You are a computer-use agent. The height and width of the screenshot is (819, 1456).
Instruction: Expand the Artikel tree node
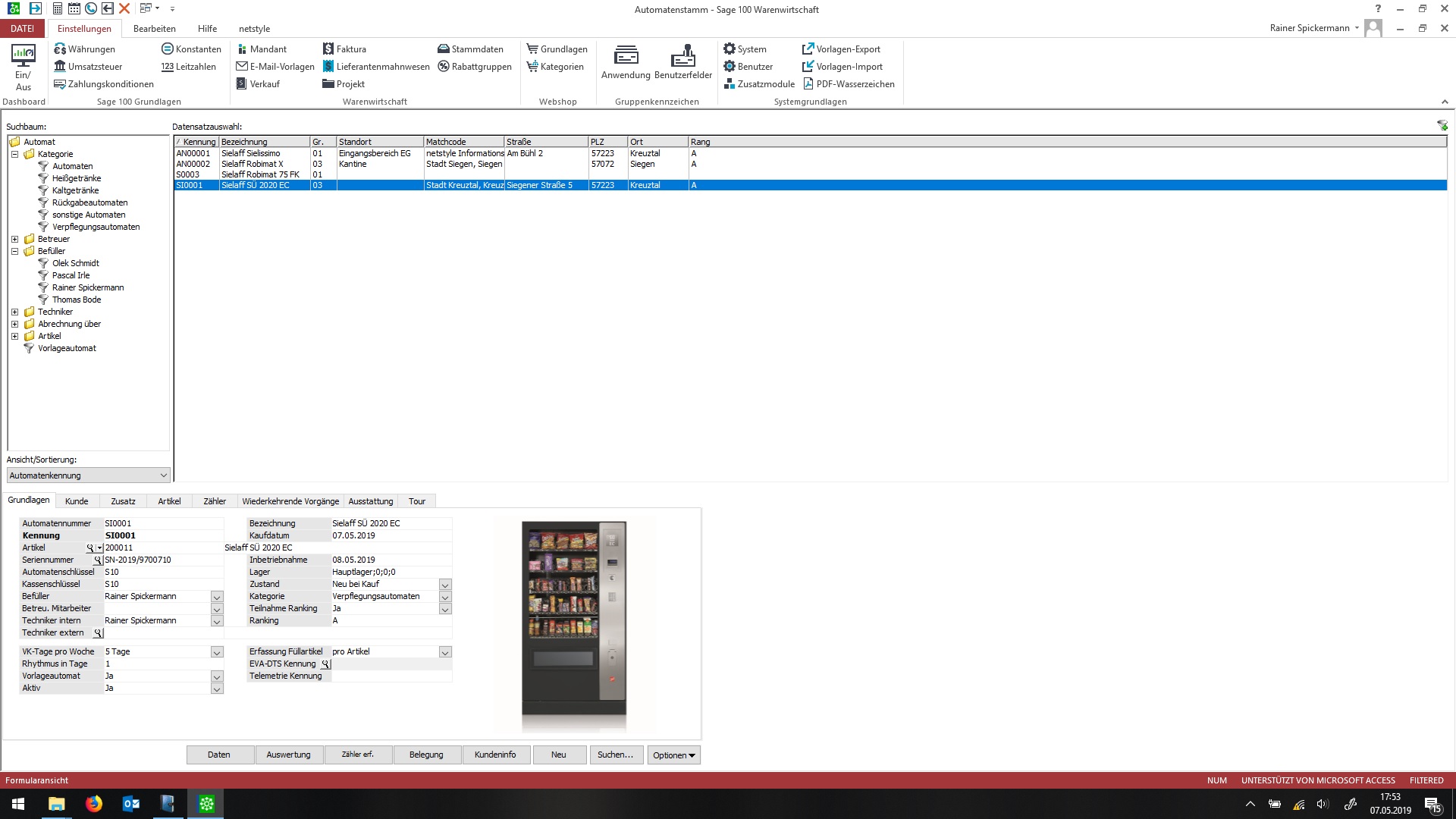[x=14, y=336]
